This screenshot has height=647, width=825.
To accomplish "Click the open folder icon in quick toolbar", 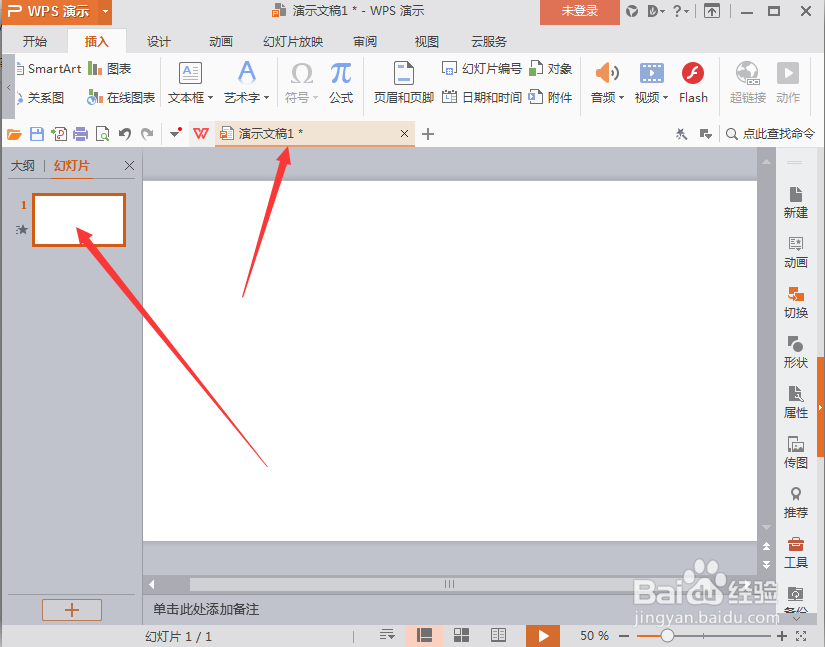I will (x=14, y=134).
